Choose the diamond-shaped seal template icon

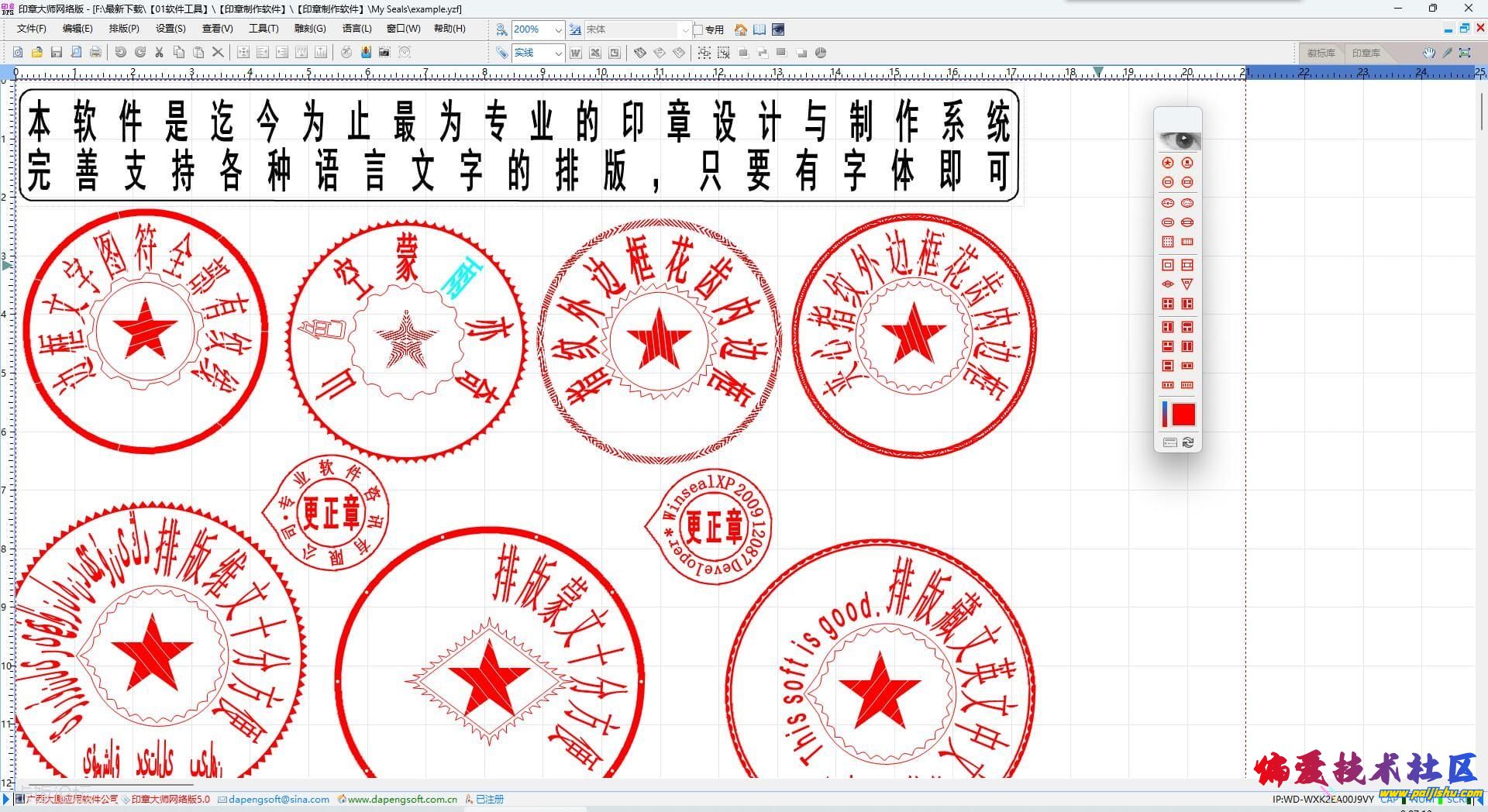click(x=1168, y=284)
